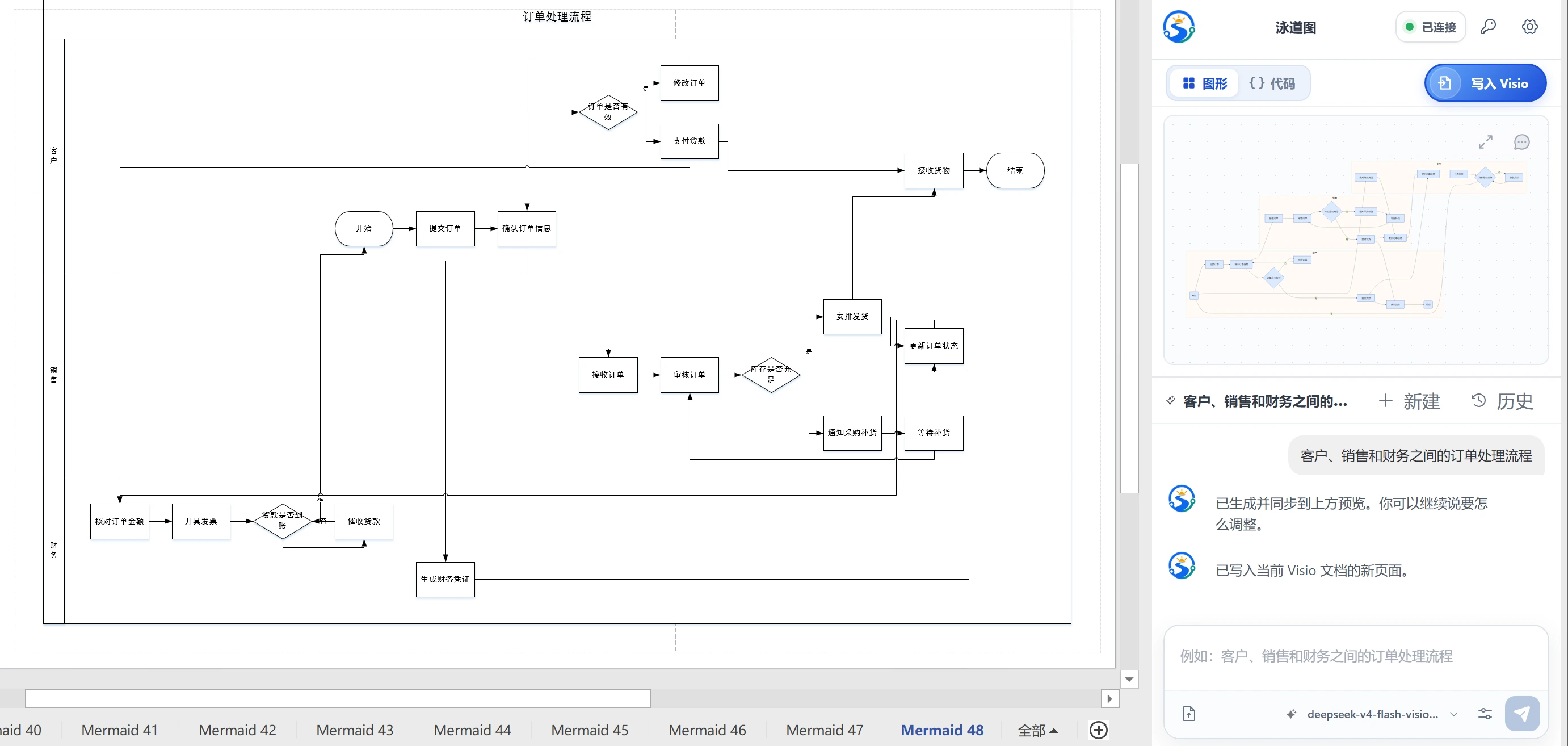Click the horizontal scrollbar right arrow

click(1109, 698)
